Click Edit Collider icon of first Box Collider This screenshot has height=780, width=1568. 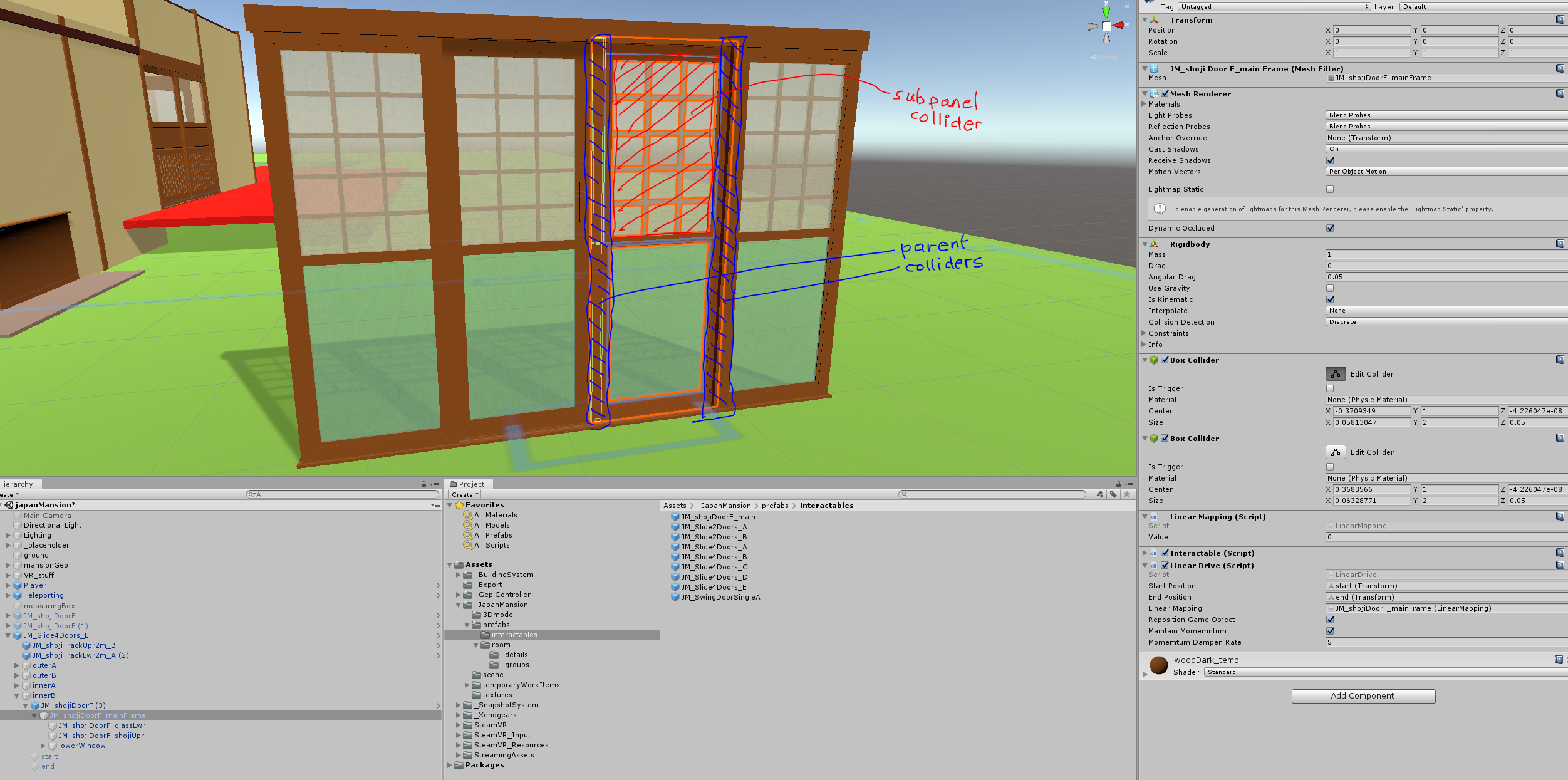(x=1335, y=374)
